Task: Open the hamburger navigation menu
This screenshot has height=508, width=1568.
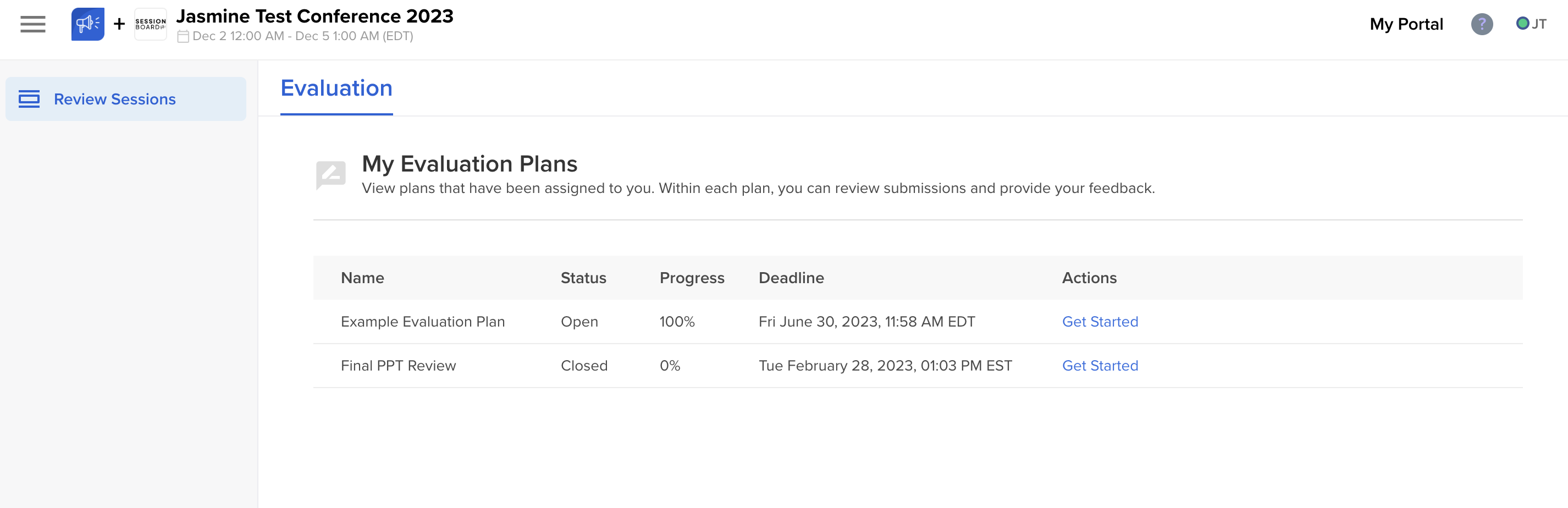Action: [x=33, y=24]
